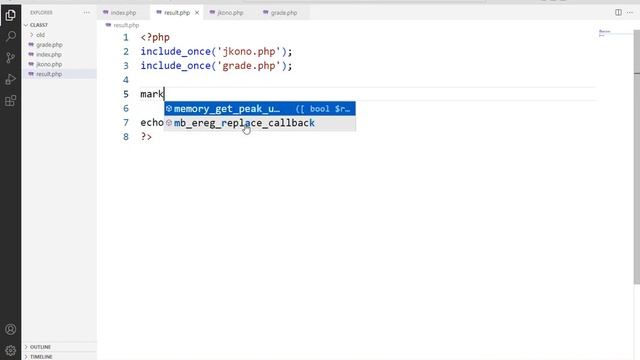Image resolution: width=640 pixels, height=360 pixels.
Task: Open the Search view icon
Action: point(11,36)
